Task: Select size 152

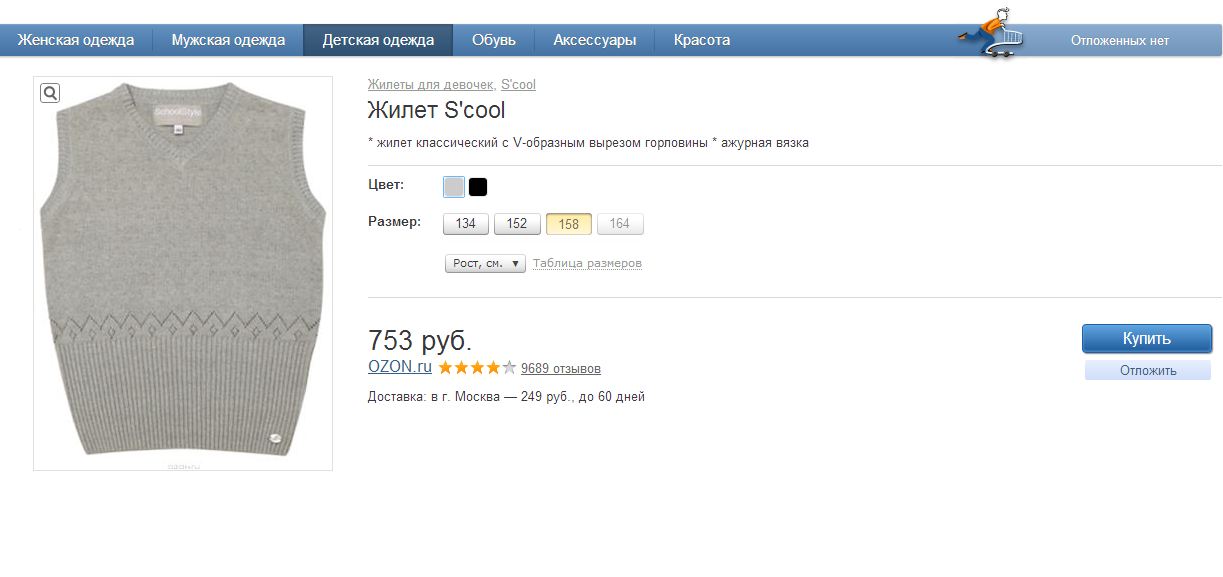Action: click(x=517, y=224)
